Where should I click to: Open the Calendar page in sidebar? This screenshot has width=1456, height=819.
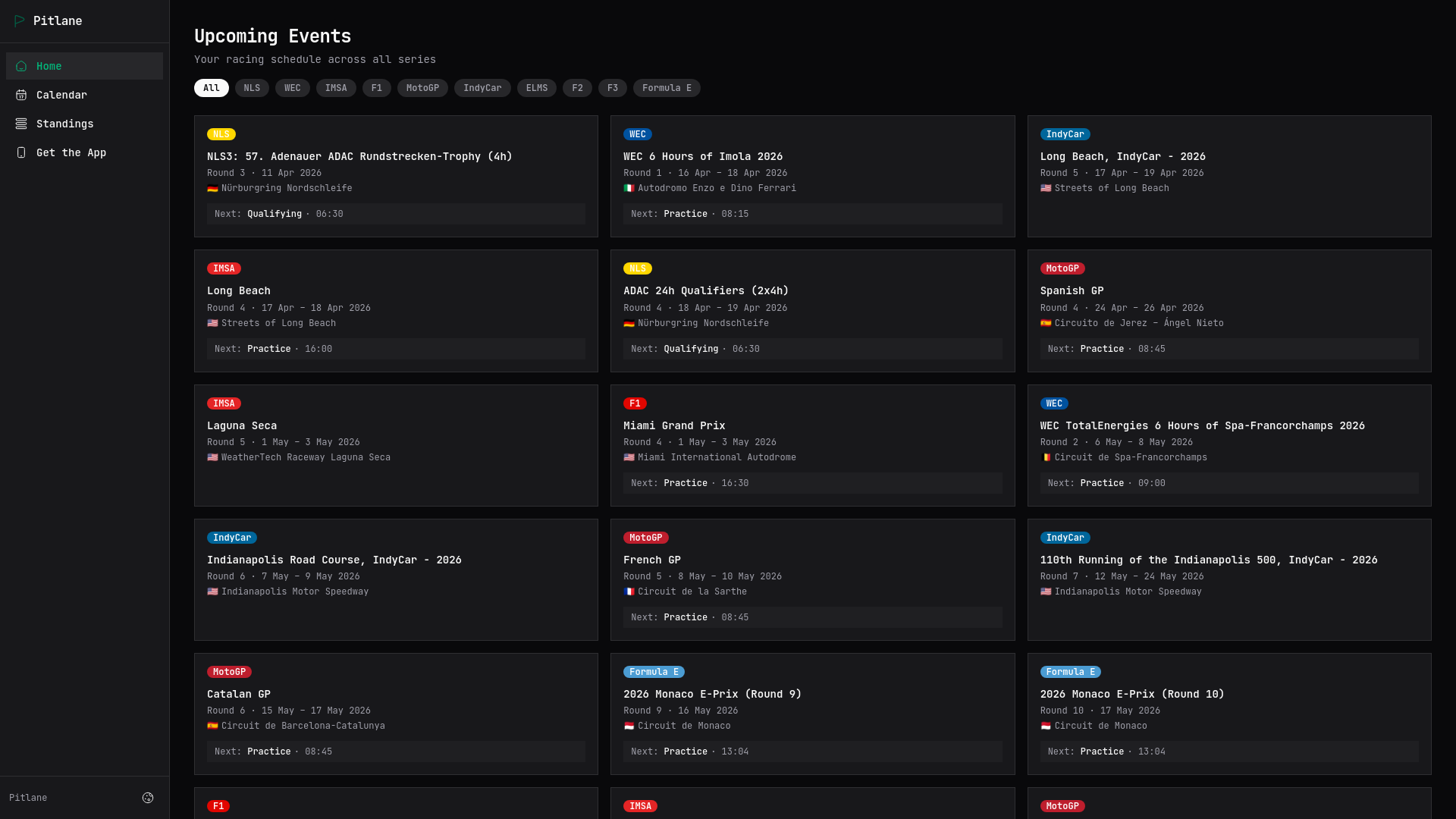tap(84, 95)
